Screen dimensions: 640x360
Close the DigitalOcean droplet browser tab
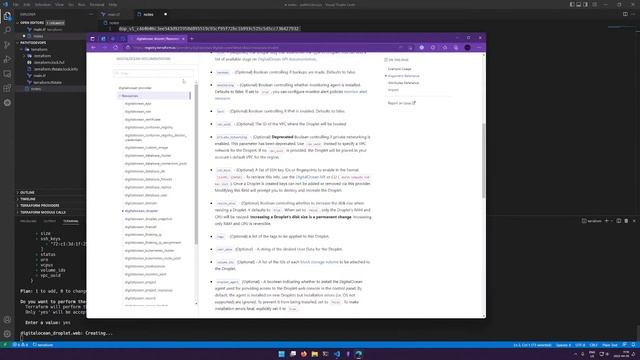pos(183,39)
